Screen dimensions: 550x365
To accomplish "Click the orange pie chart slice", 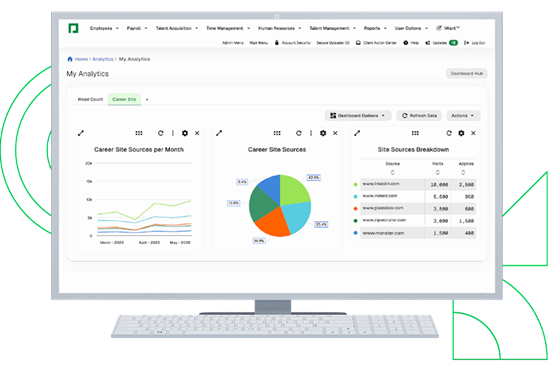I will pyautogui.click(x=274, y=222).
